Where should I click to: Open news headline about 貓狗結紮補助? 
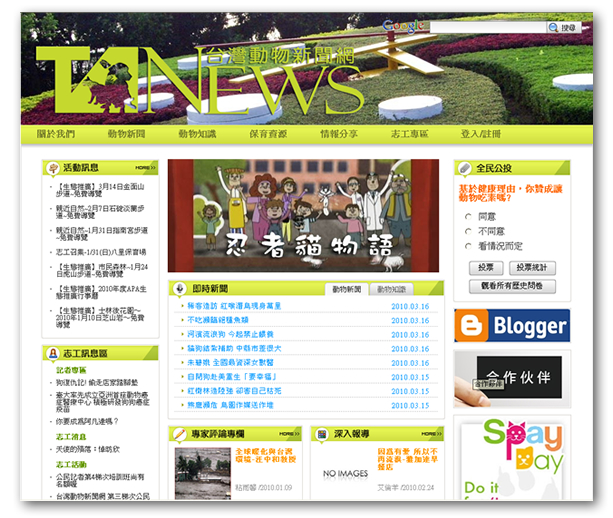[x=234, y=348]
